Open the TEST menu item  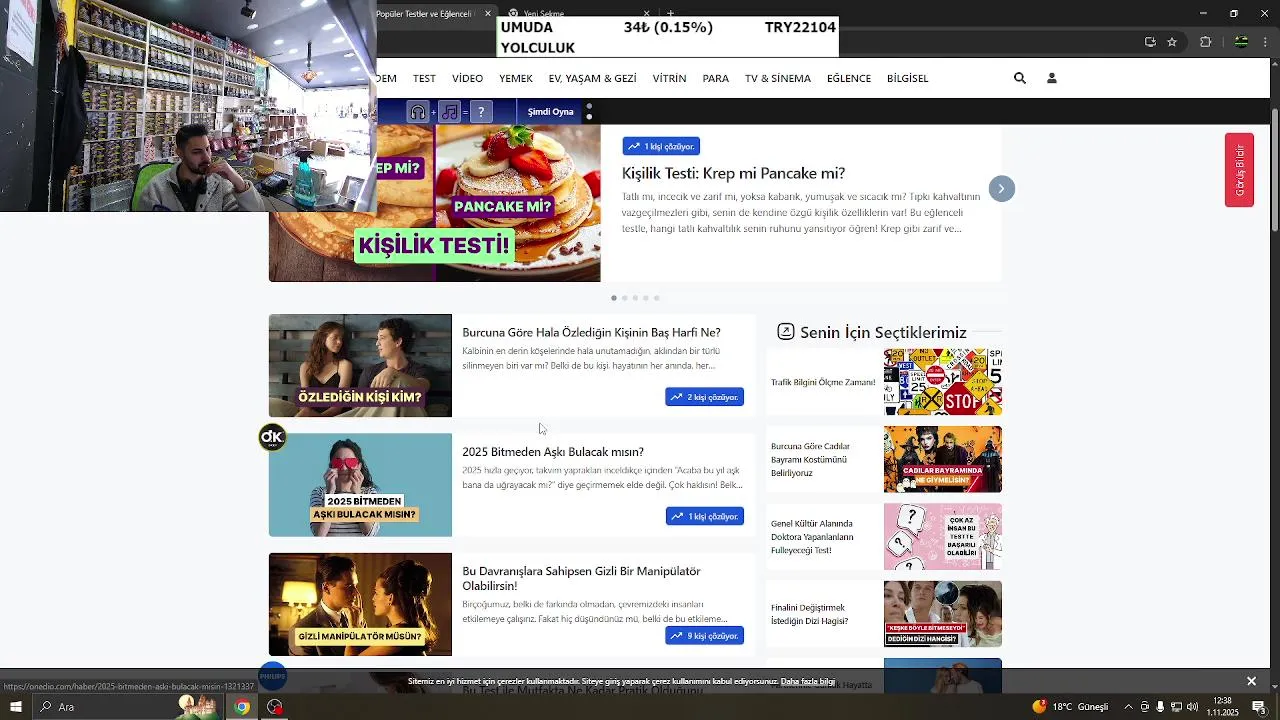(x=424, y=78)
